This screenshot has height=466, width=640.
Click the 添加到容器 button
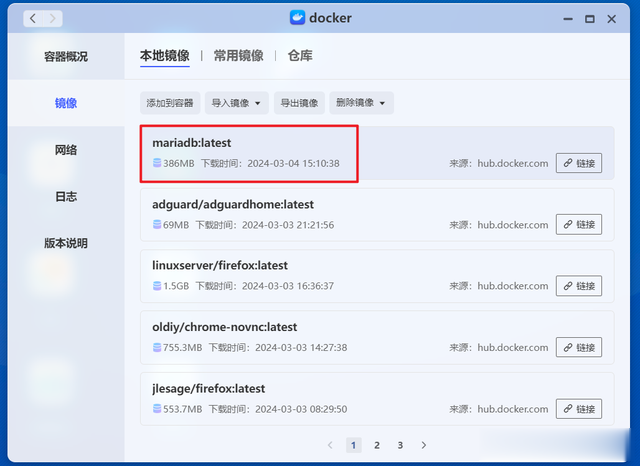coord(170,103)
